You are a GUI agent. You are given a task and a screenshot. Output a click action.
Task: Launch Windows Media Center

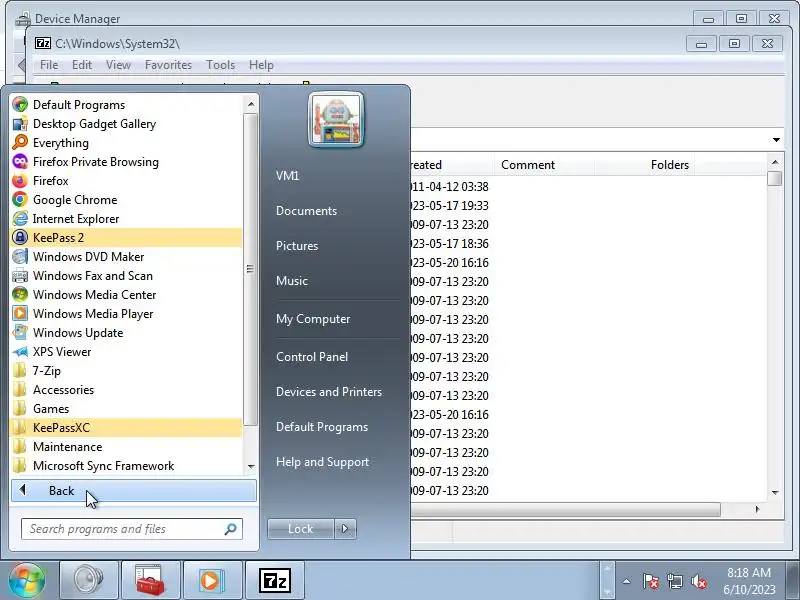[126, 294]
